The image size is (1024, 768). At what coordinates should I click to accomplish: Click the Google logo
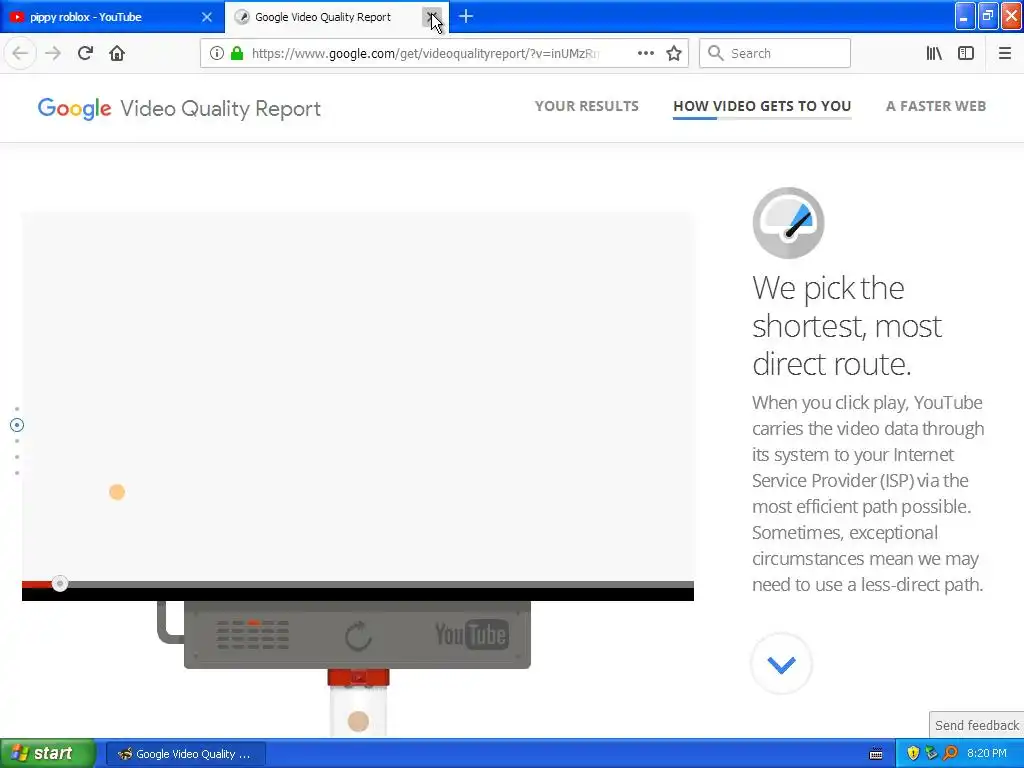[x=74, y=108]
